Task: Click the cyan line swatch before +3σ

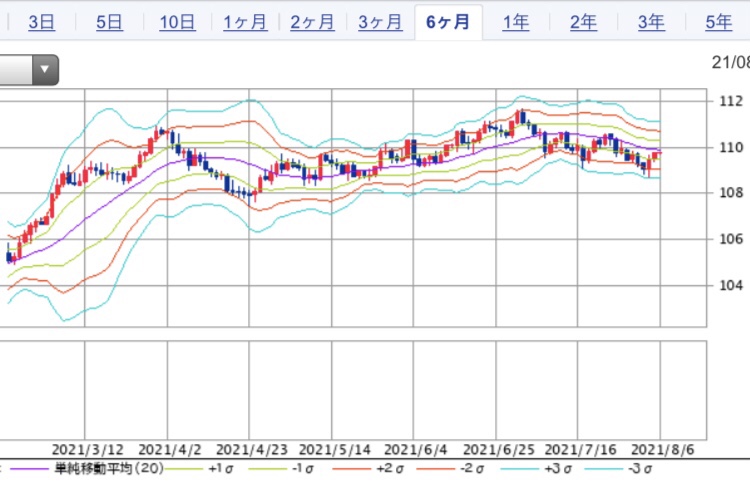Action: coord(519,469)
